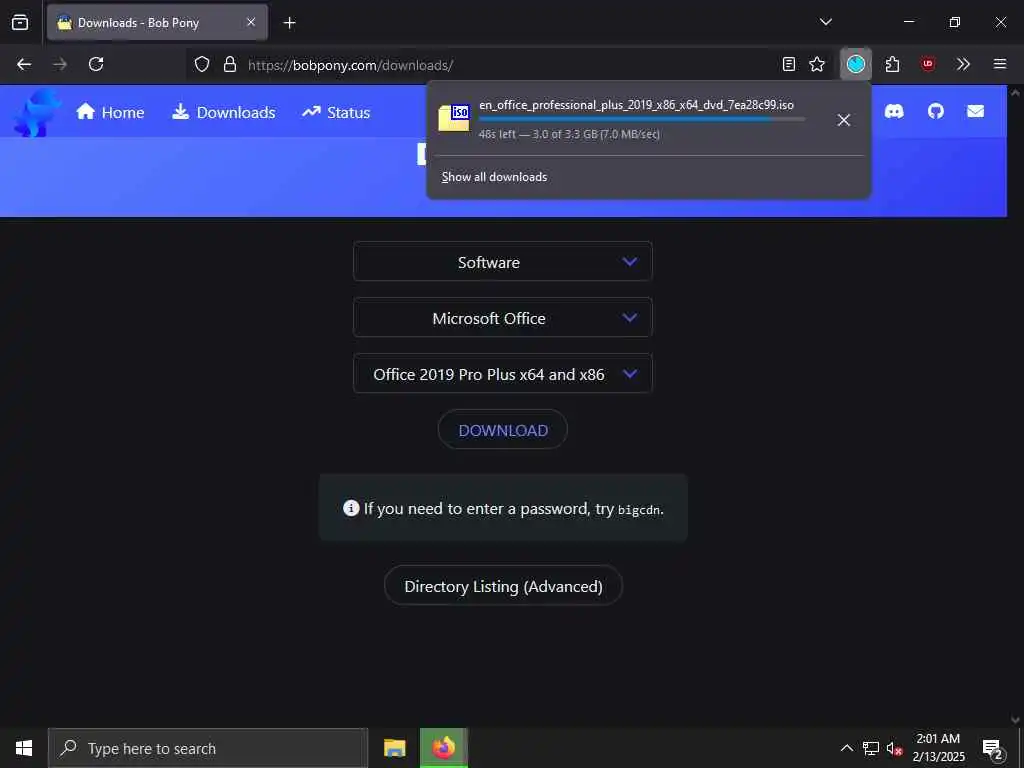Open Windows Start menu
The height and width of the screenshot is (768, 1024).
pyautogui.click(x=24, y=748)
